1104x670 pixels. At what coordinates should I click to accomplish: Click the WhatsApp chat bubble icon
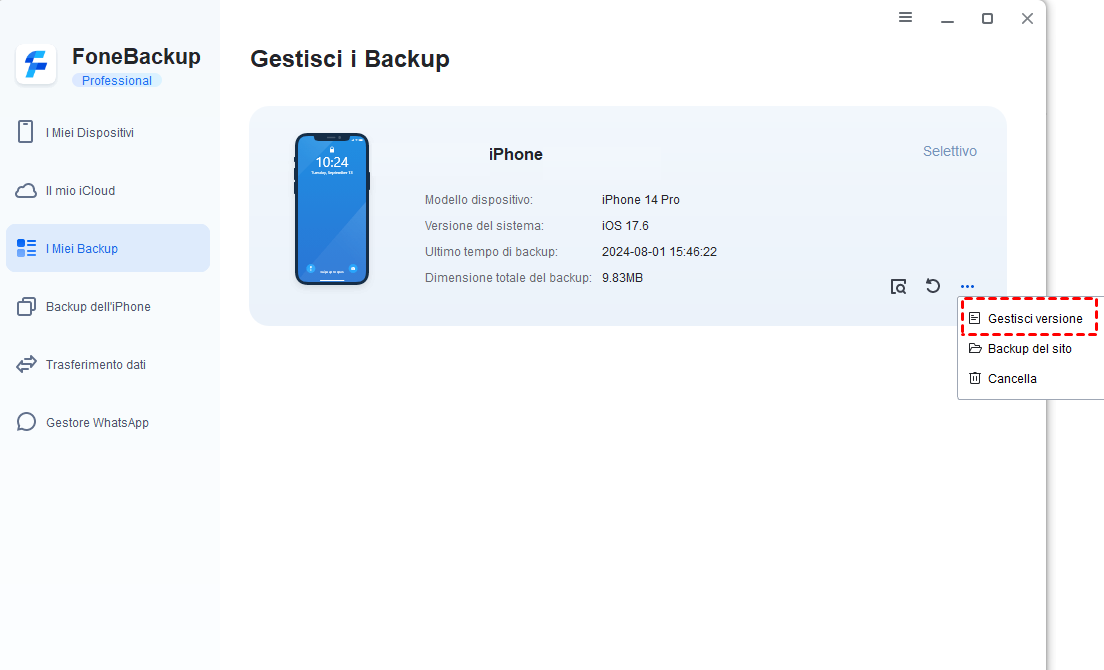coord(26,422)
